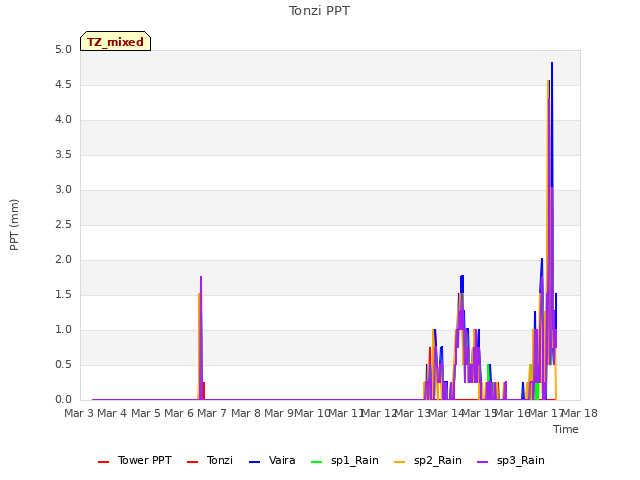
Task: Click the Mar 4 x-axis date label
Action: click(112, 413)
